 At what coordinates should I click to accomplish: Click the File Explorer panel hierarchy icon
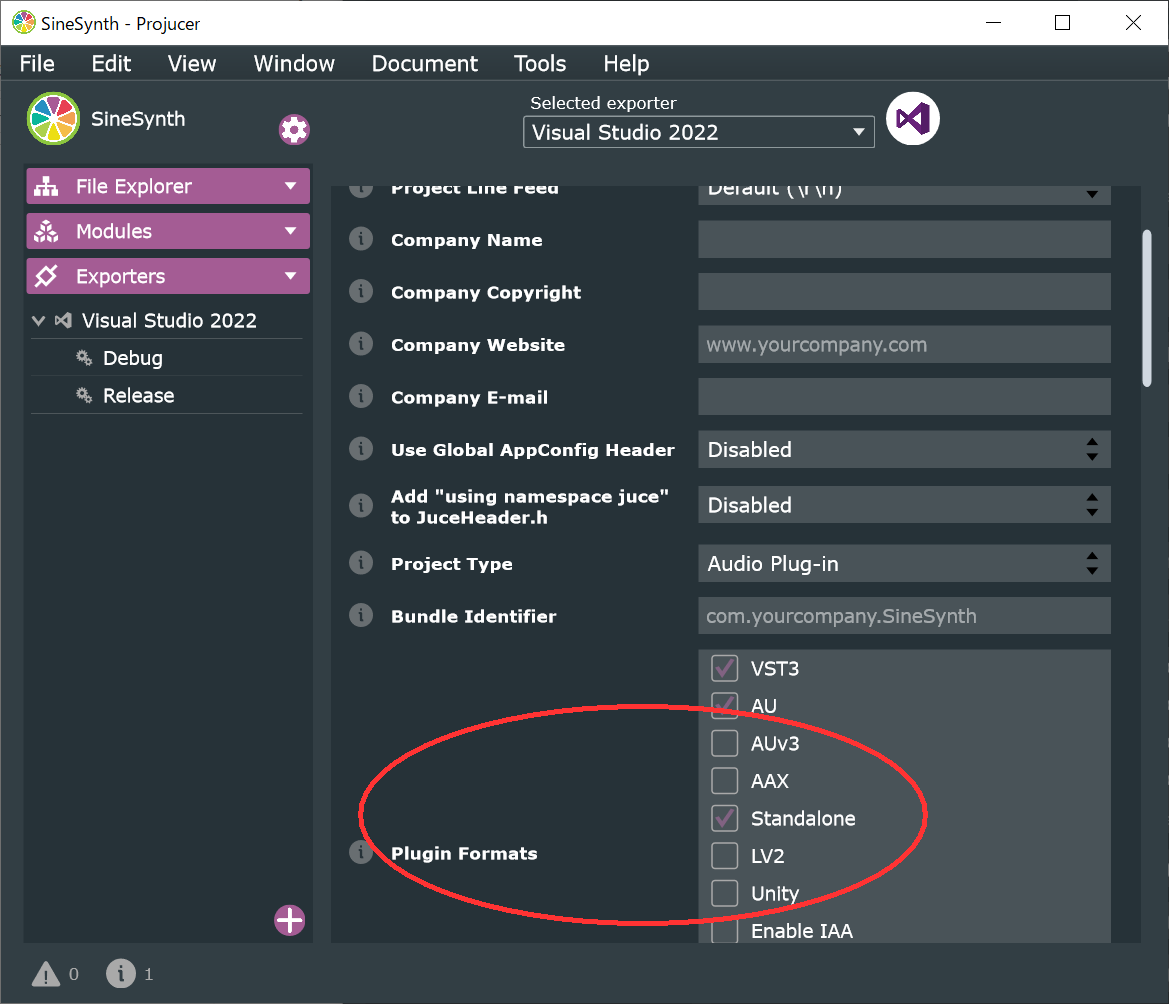point(46,186)
